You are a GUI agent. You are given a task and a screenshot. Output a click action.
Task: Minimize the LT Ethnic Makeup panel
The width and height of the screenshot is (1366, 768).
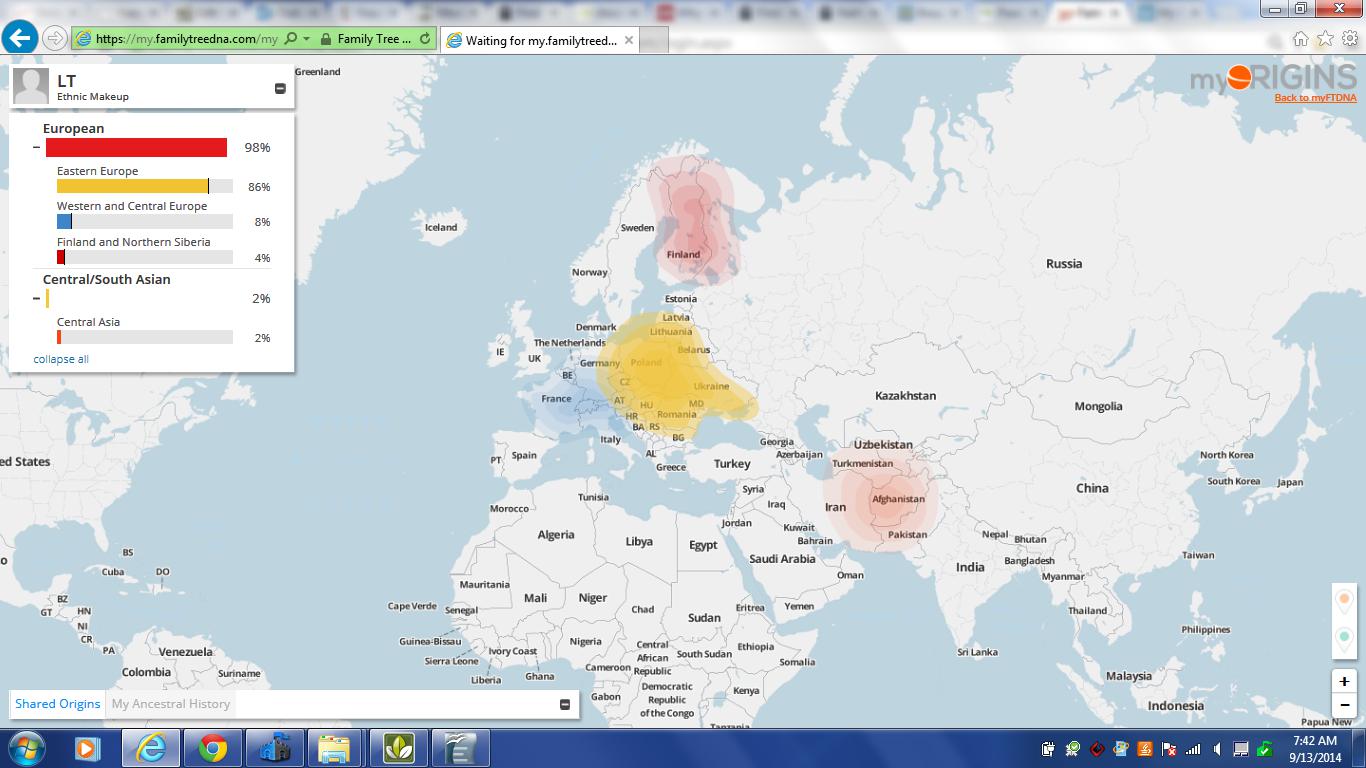pos(280,89)
